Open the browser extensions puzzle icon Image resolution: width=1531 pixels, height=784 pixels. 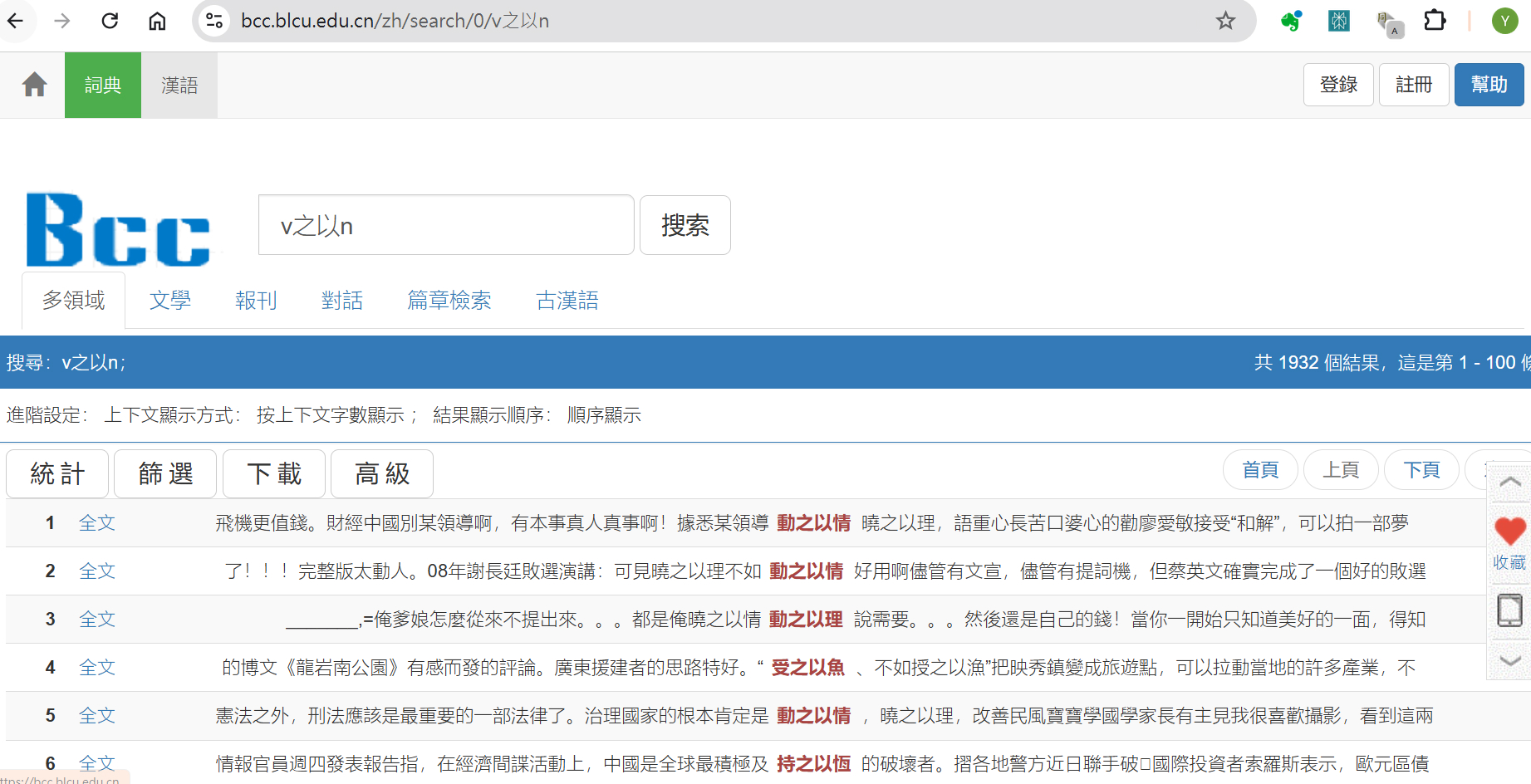1435,21
